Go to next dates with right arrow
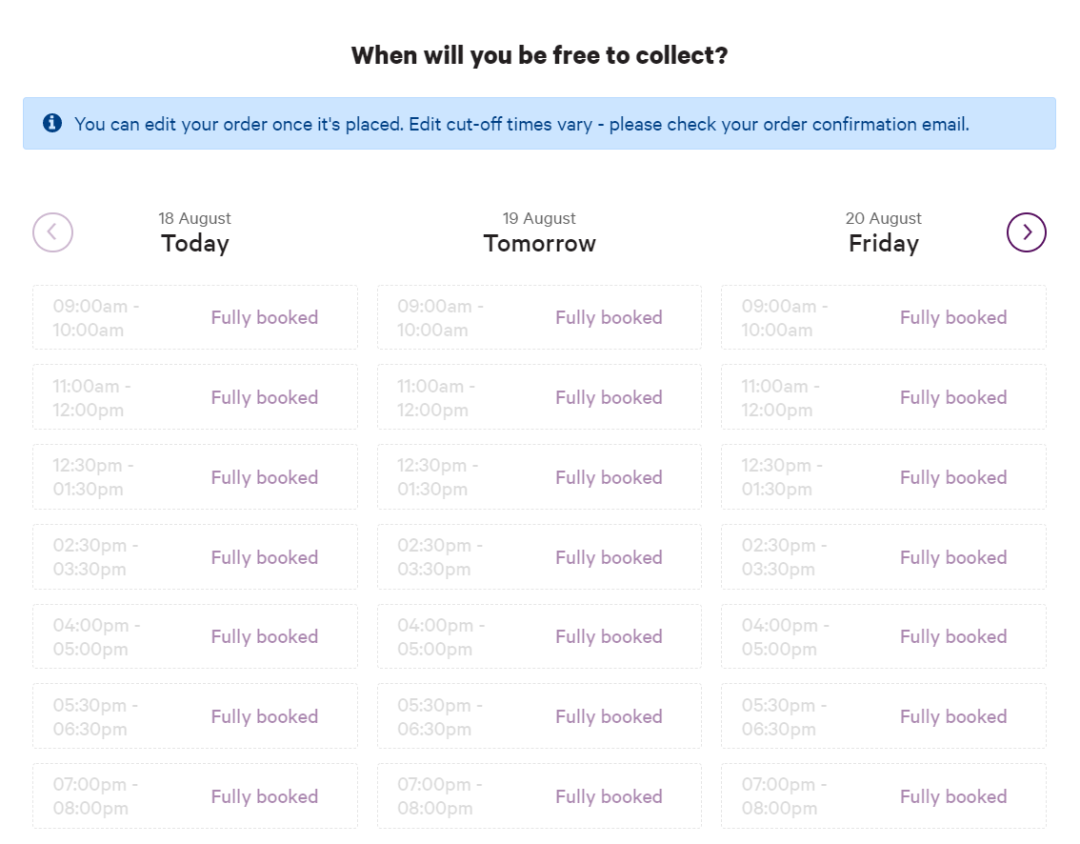Image resolution: width=1080 pixels, height=844 pixels. pyautogui.click(x=1026, y=232)
